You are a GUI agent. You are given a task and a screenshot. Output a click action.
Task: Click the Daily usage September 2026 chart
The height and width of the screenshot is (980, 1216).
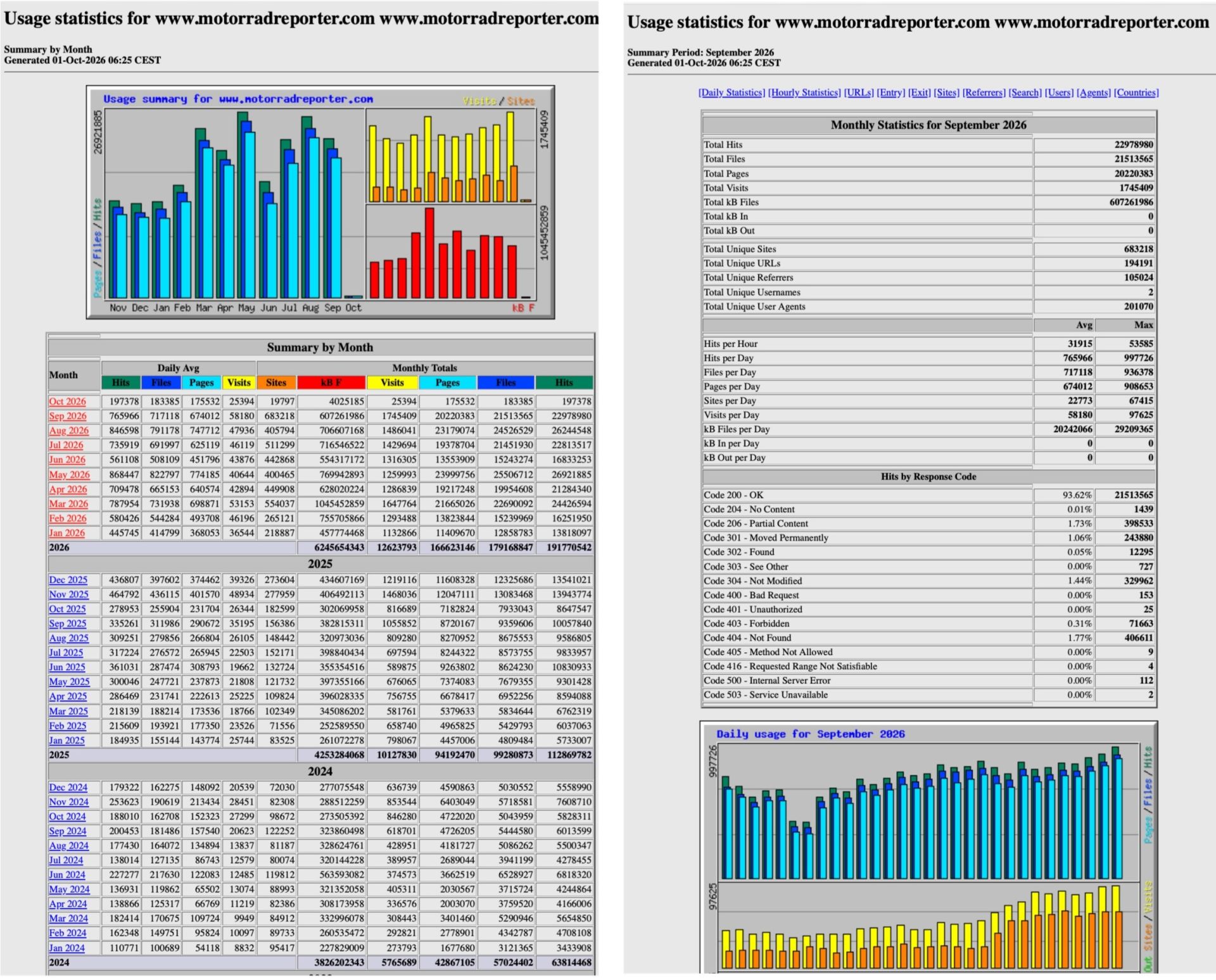pyautogui.click(x=929, y=847)
